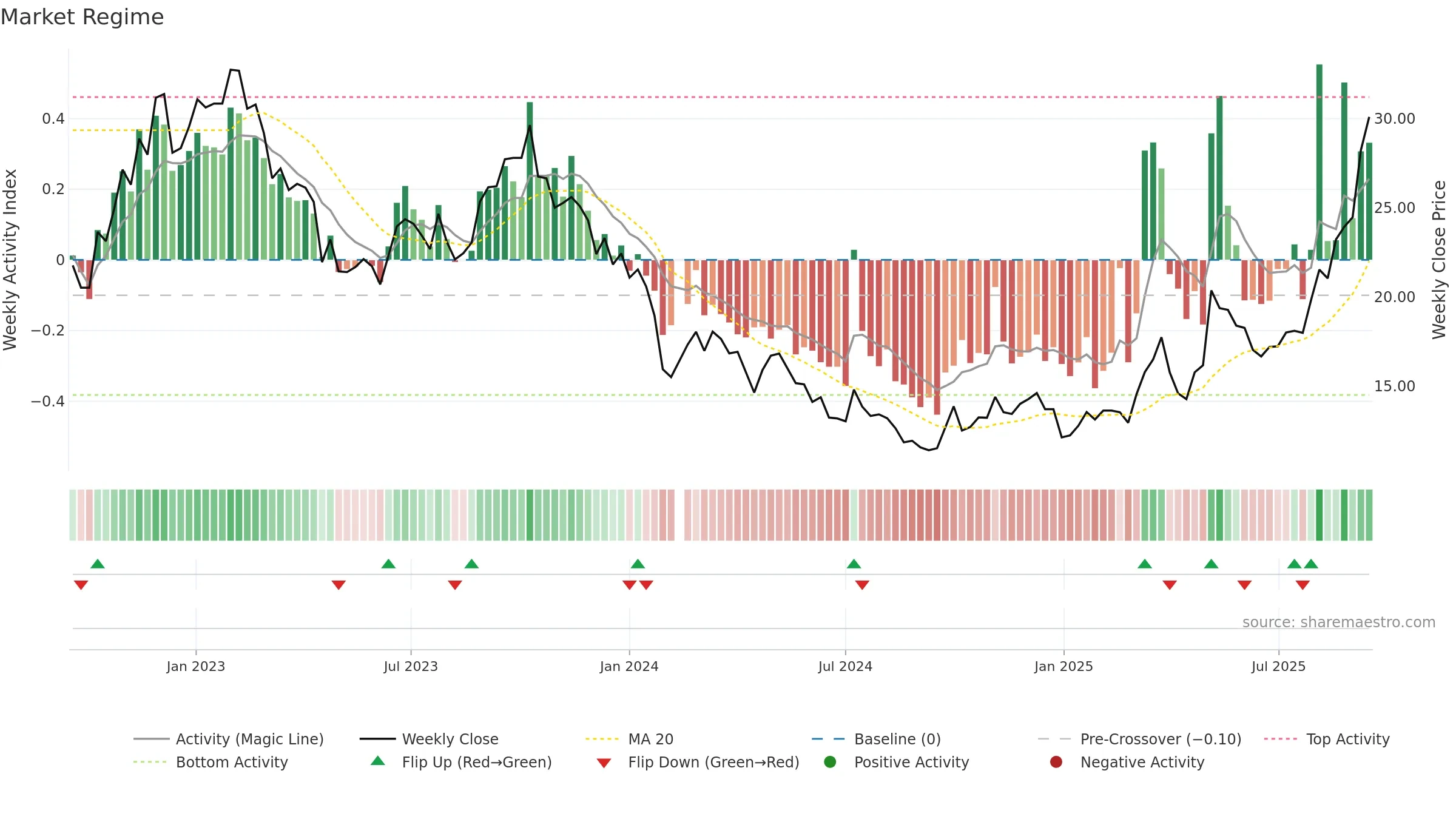The height and width of the screenshot is (819, 1456).
Task: Click the Jan 2025 axis label
Action: (1063, 666)
